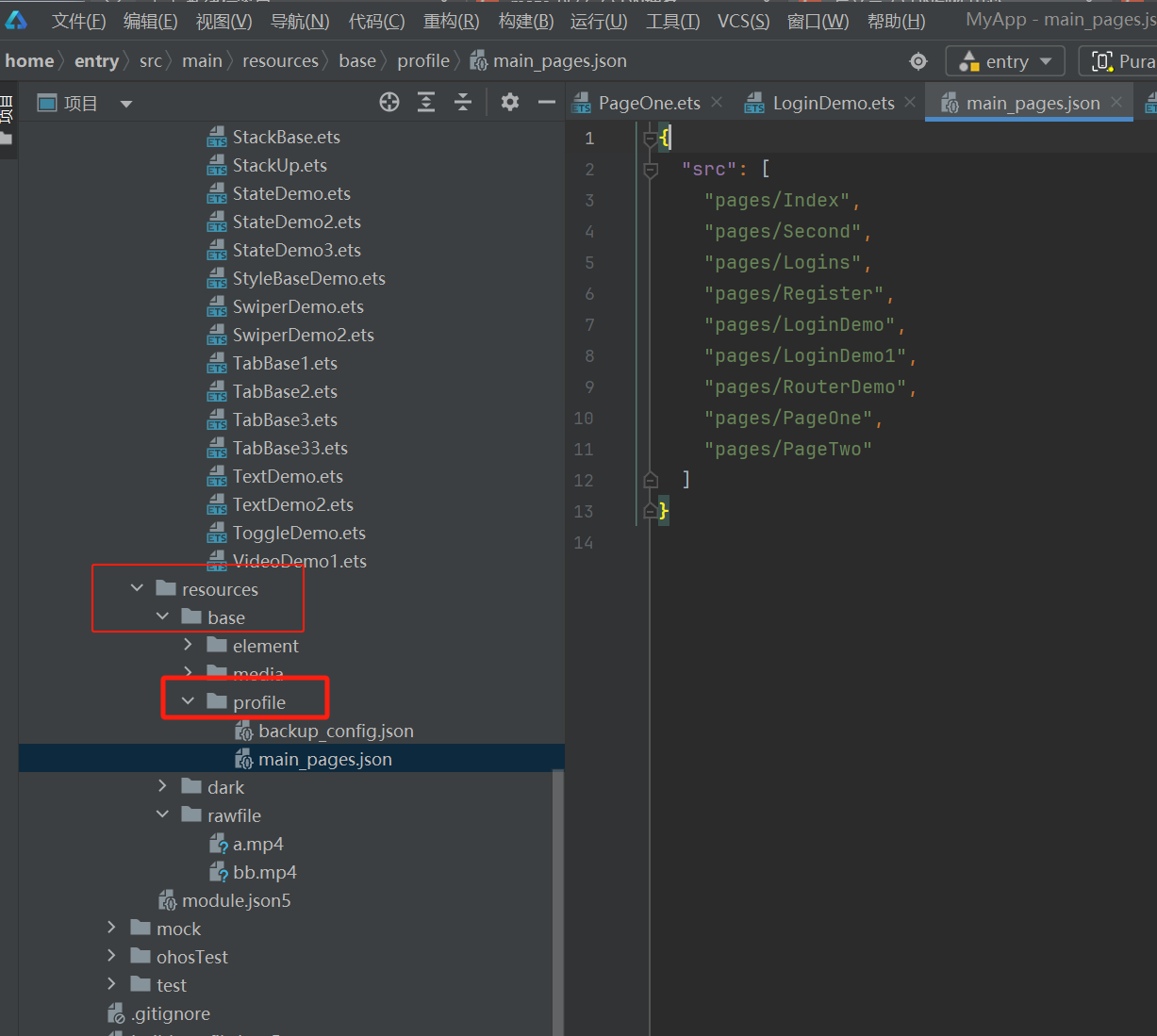Expand the test folder chevron
This screenshot has height=1036, width=1157.
(x=111, y=984)
